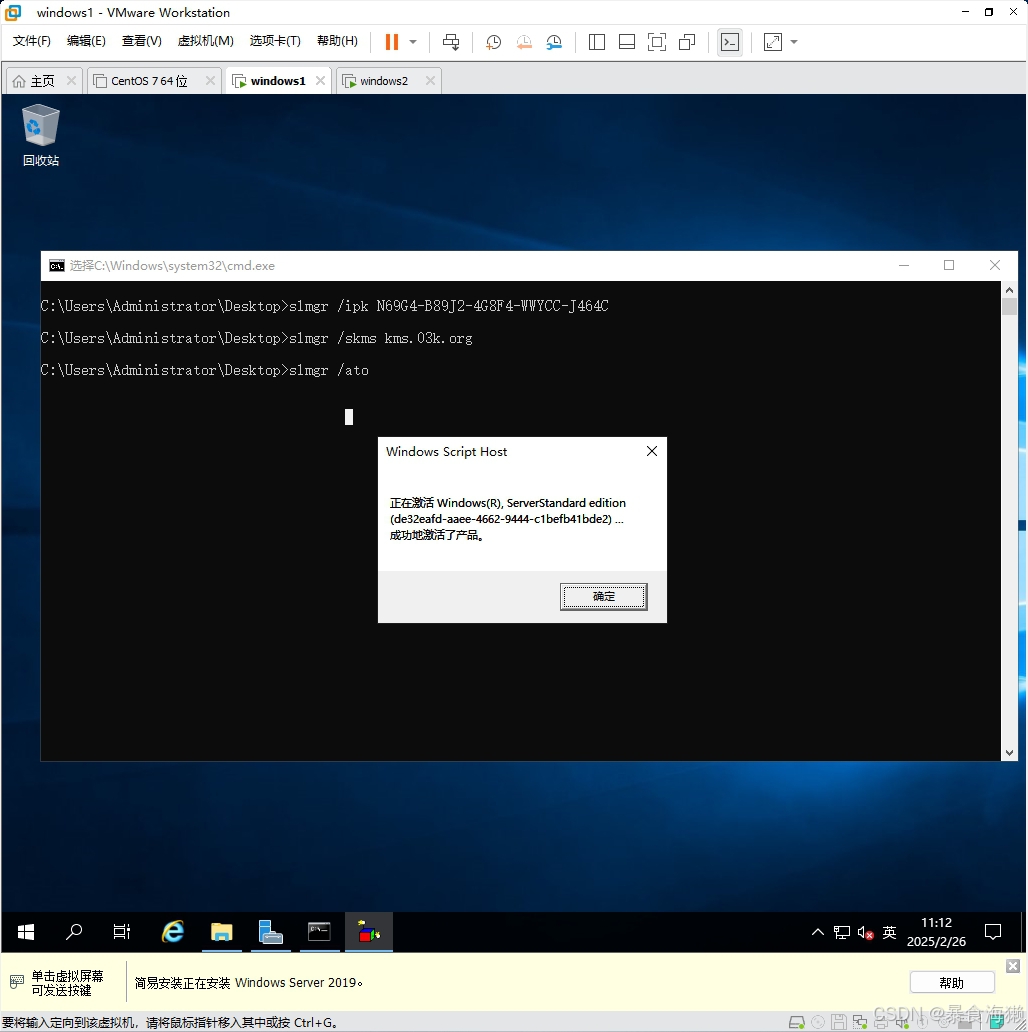Open the power options dropdown arrow
This screenshot has height=1032, width=1028.
(x=413, y=42)
